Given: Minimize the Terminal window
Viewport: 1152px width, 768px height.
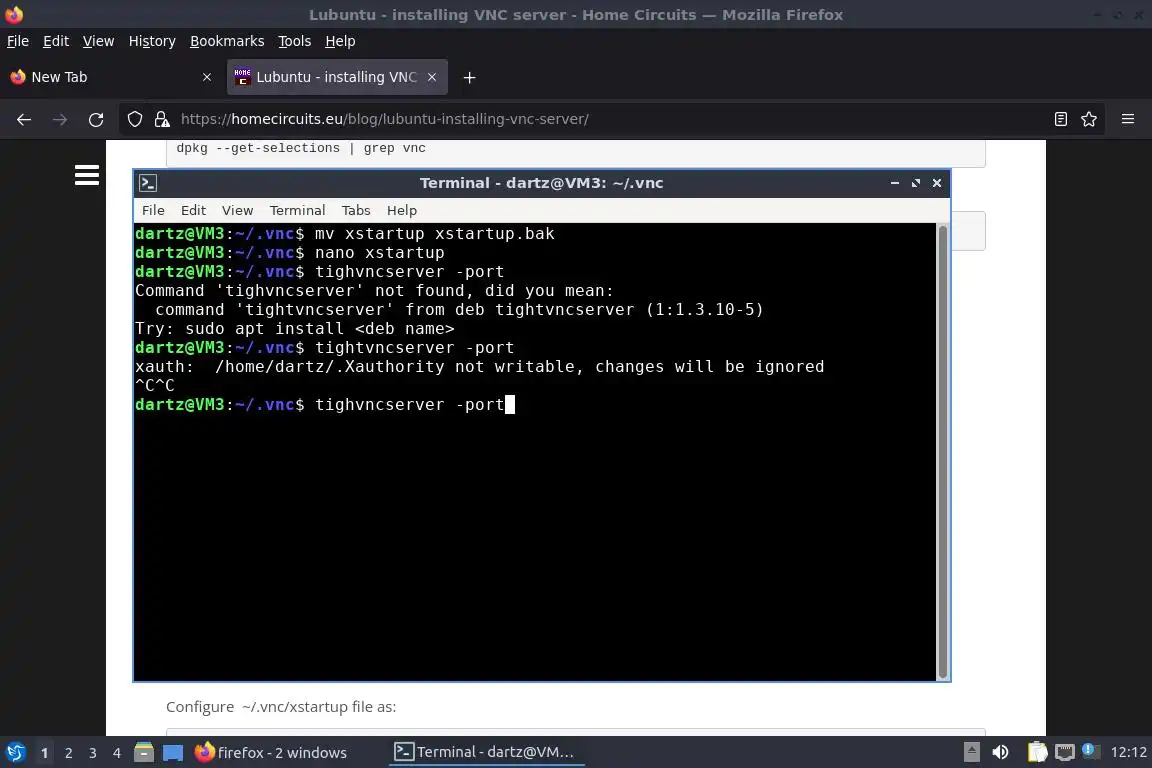Looking at the screenshot, I should click(x=894, y=183).
